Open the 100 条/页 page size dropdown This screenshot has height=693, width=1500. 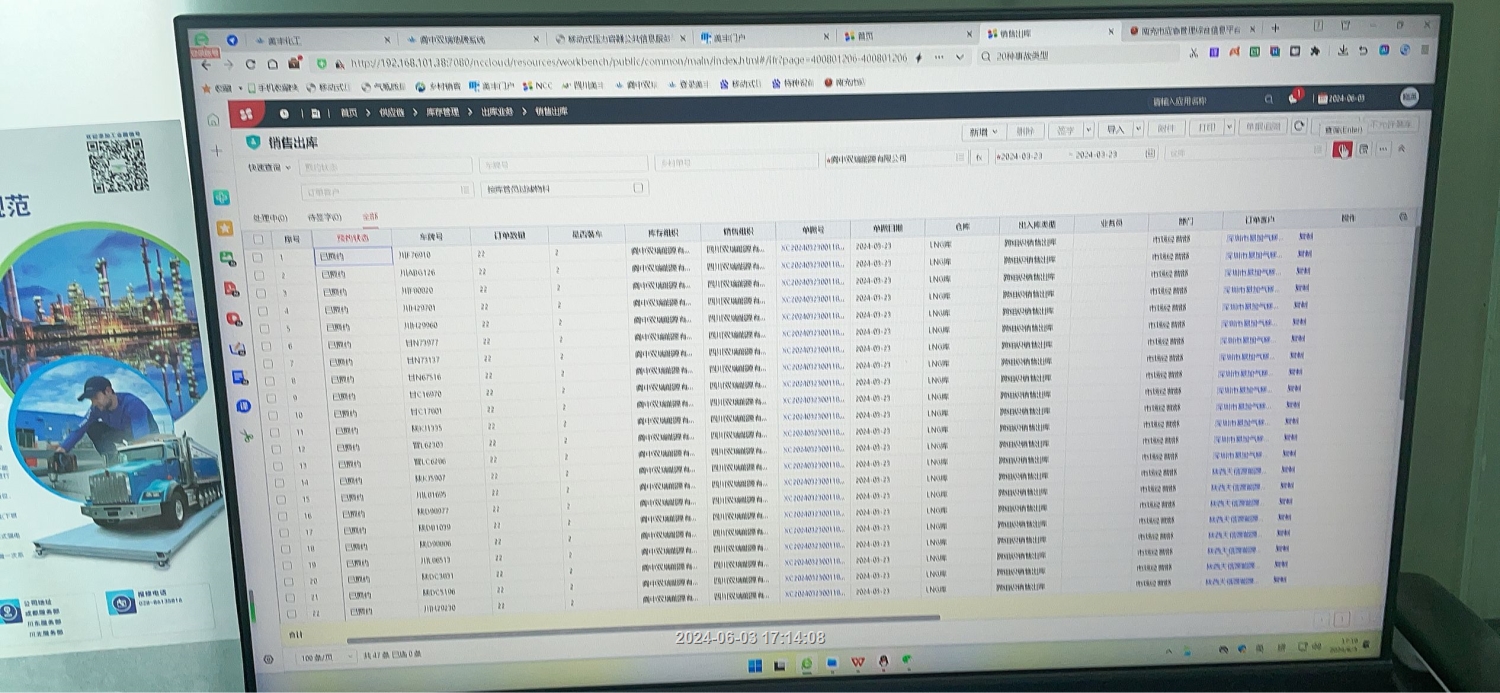(x=326, y=657)
